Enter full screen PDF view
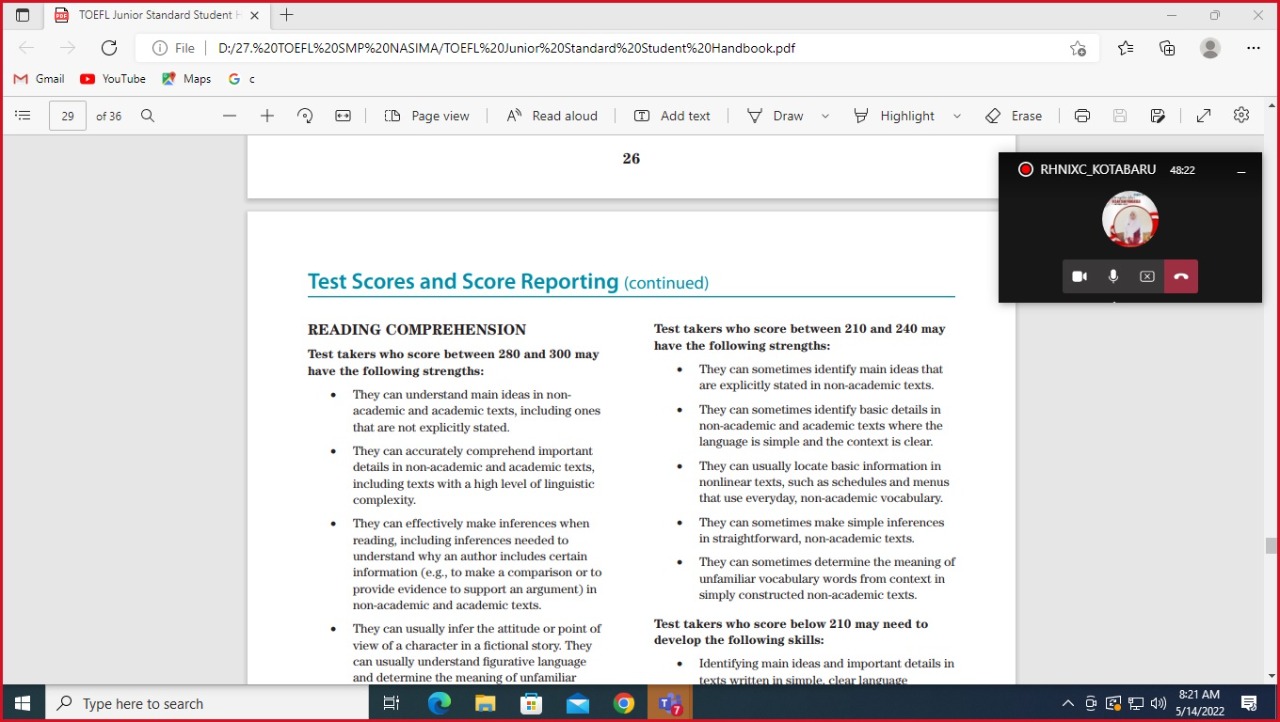Viewport: 1280px width, 722px height. pyautogui.click(x=1204, y=116)
